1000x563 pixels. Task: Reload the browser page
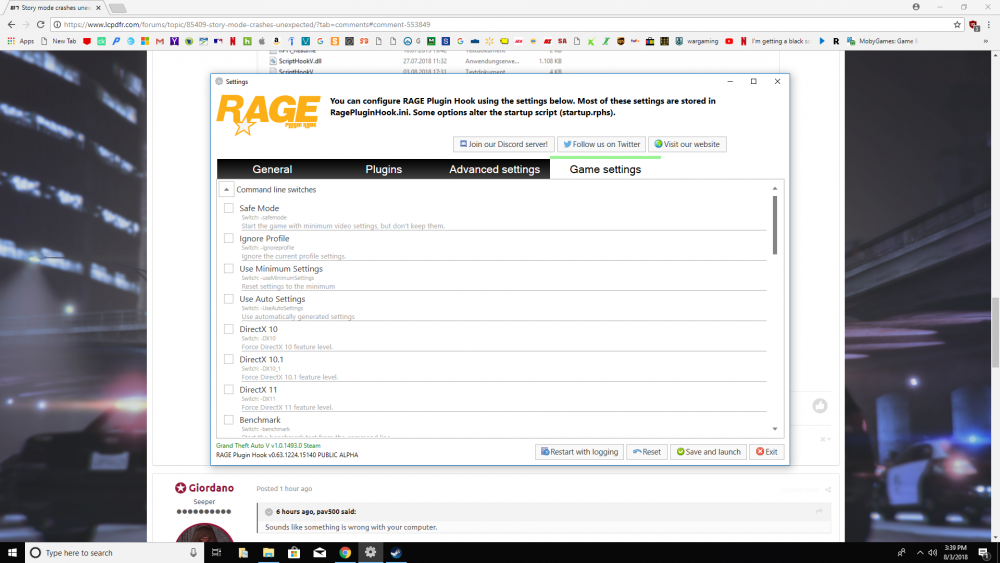click(x=40, y=24)
